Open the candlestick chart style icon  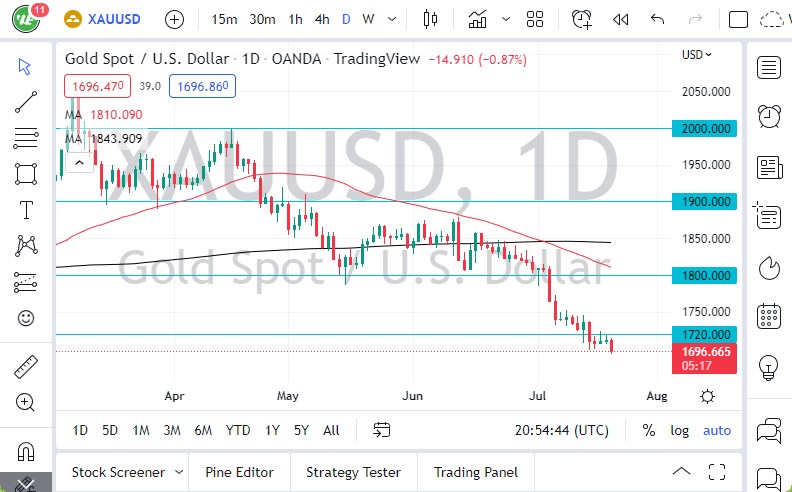[x=432, y=19]
